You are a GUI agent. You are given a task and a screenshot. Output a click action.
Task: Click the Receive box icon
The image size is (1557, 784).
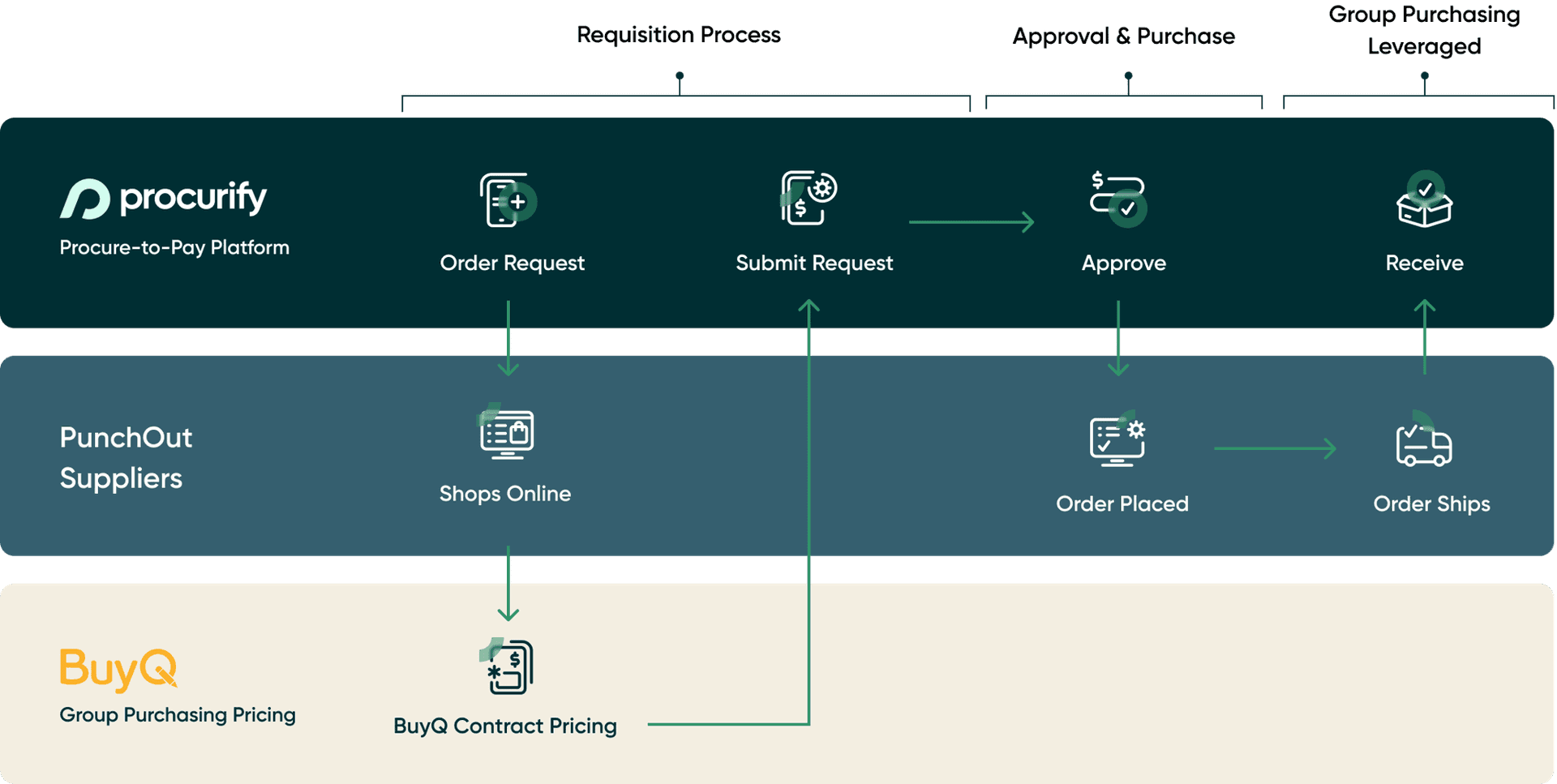pos(1425,199)
